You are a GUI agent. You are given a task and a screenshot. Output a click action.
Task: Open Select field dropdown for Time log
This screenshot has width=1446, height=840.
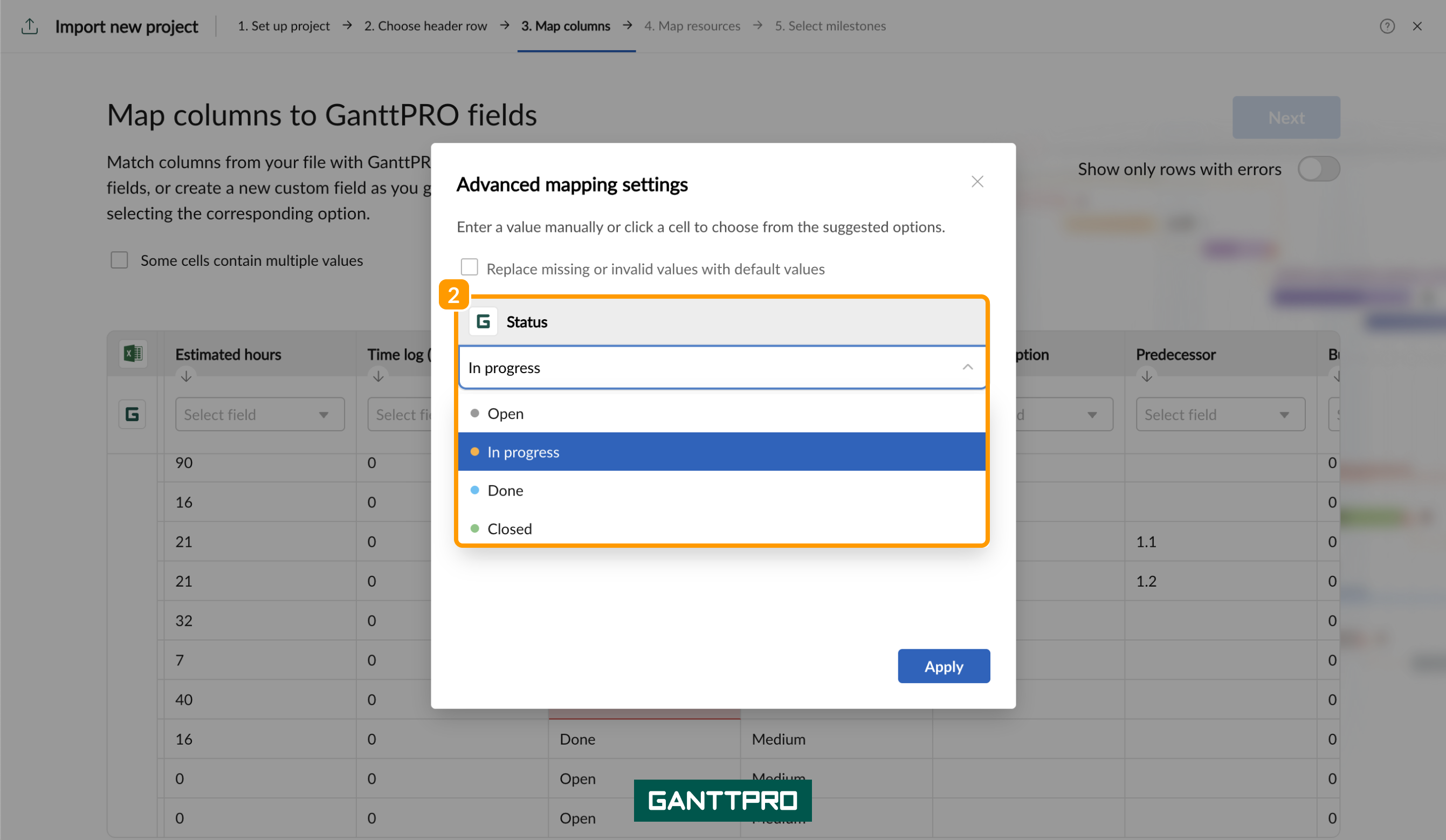point(401,414)
